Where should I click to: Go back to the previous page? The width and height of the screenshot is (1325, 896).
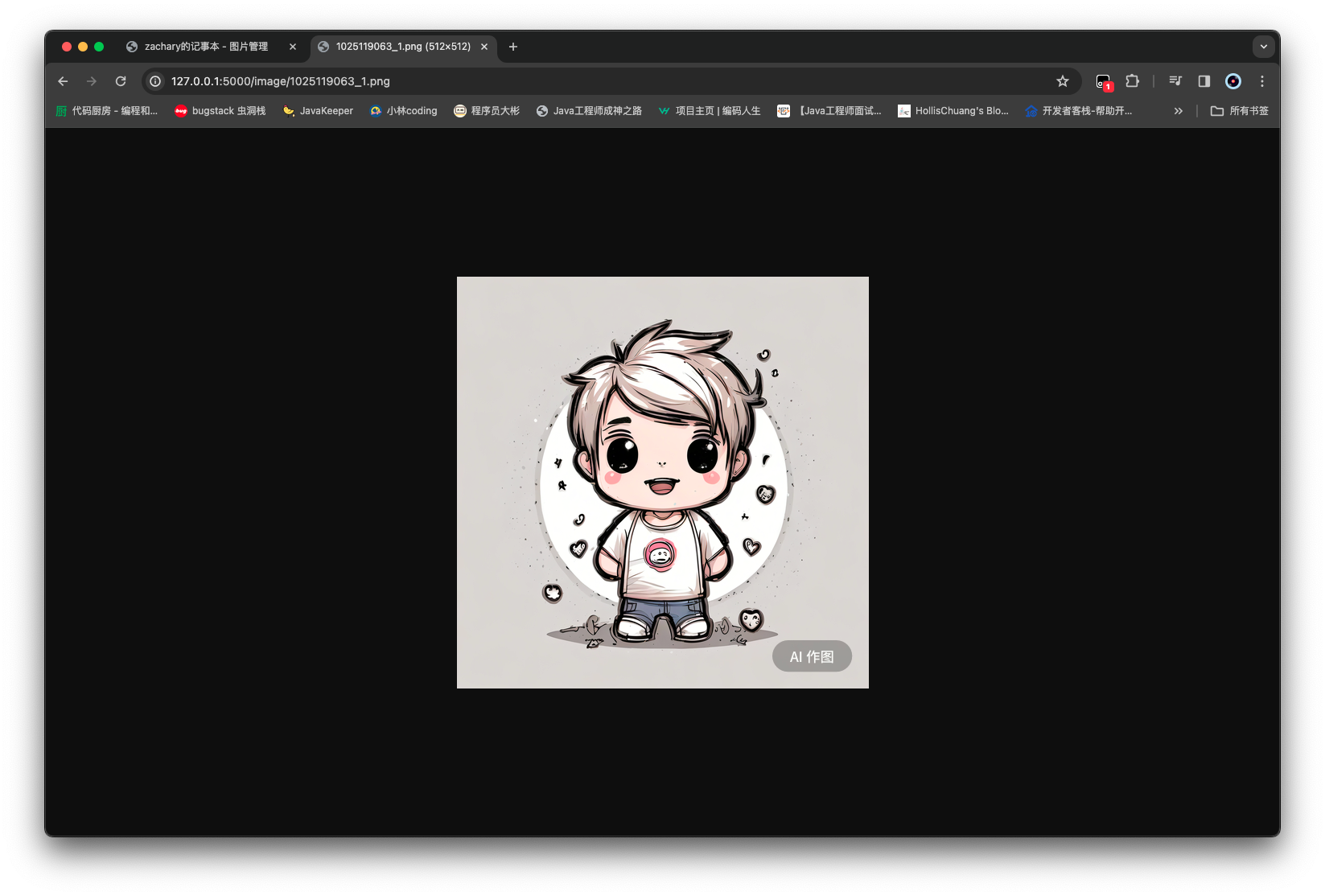point(63,81)
